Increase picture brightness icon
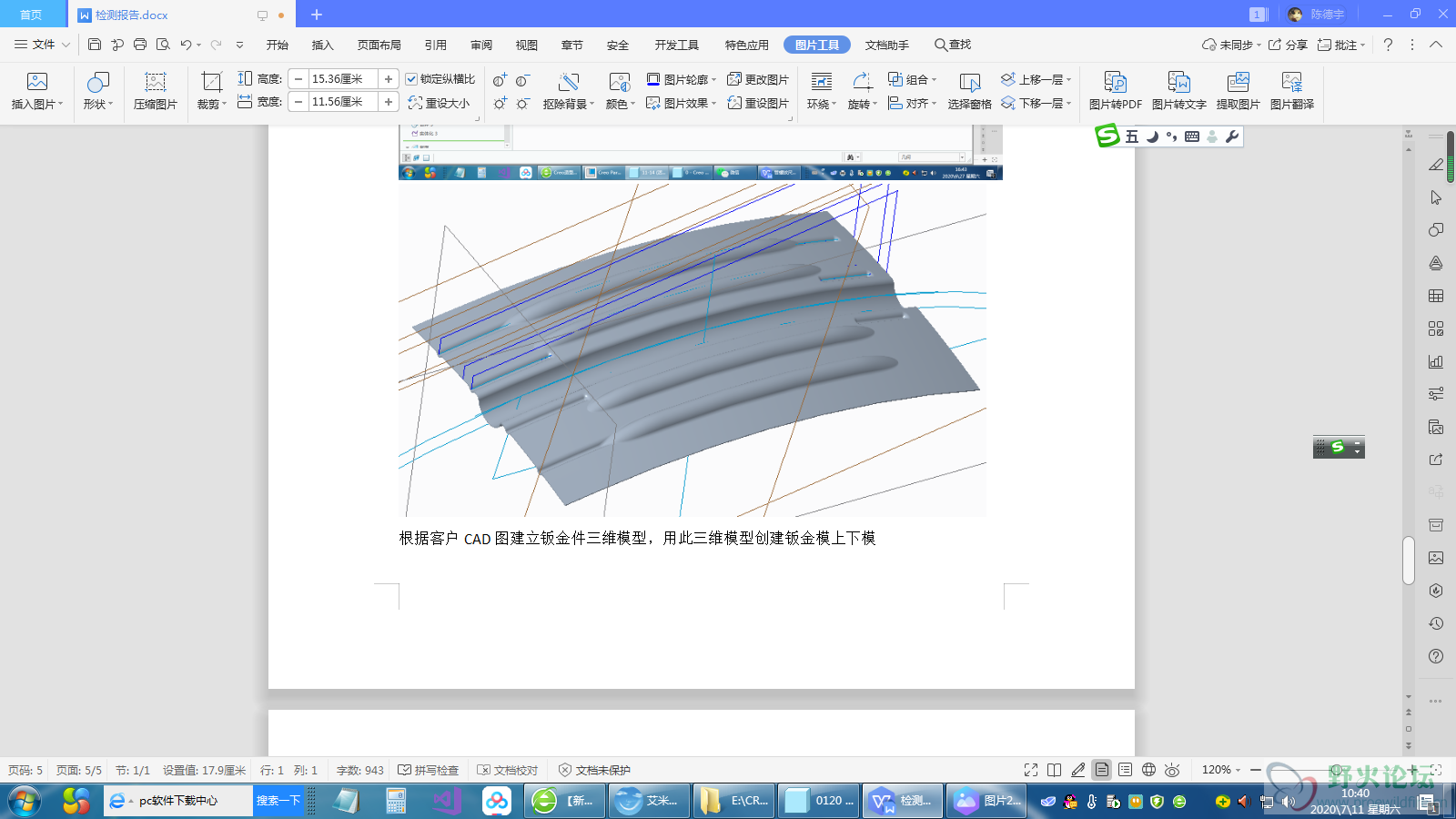The width and height of the screenshot is (1456, 819). [500, 103]
